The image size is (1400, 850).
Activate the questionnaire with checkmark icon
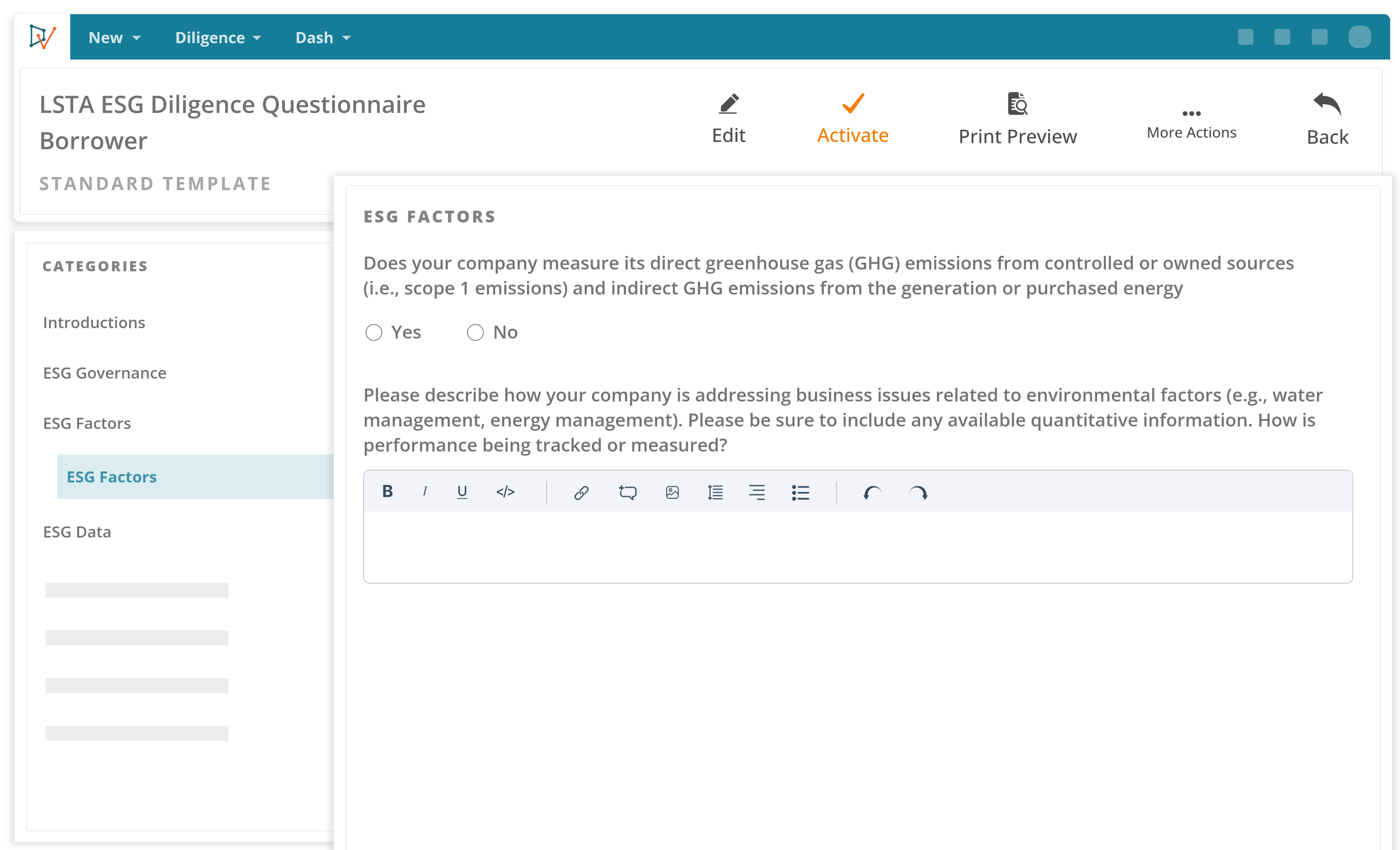point(853,103)
